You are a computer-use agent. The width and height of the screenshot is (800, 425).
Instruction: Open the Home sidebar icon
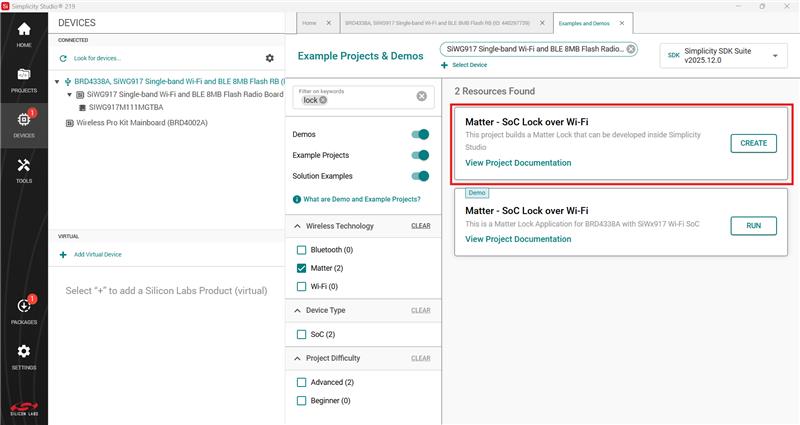click(24, 34)
